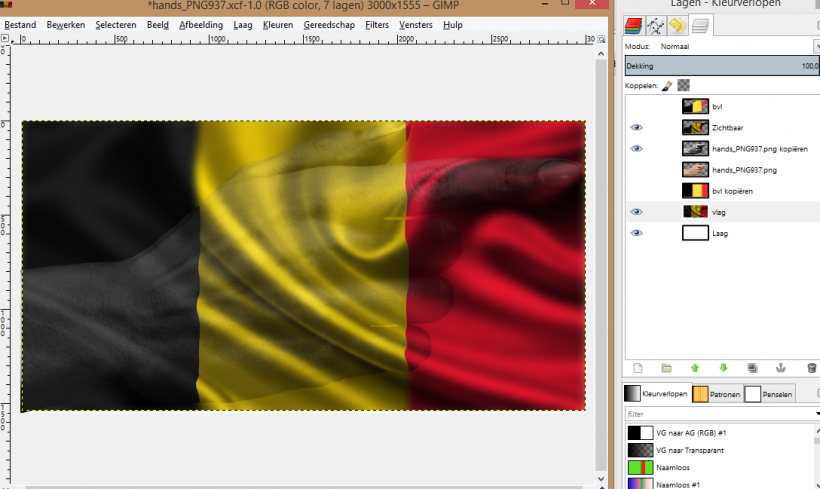
Task: Toggle lock pixels next to Koppelen
Action: 665,86
